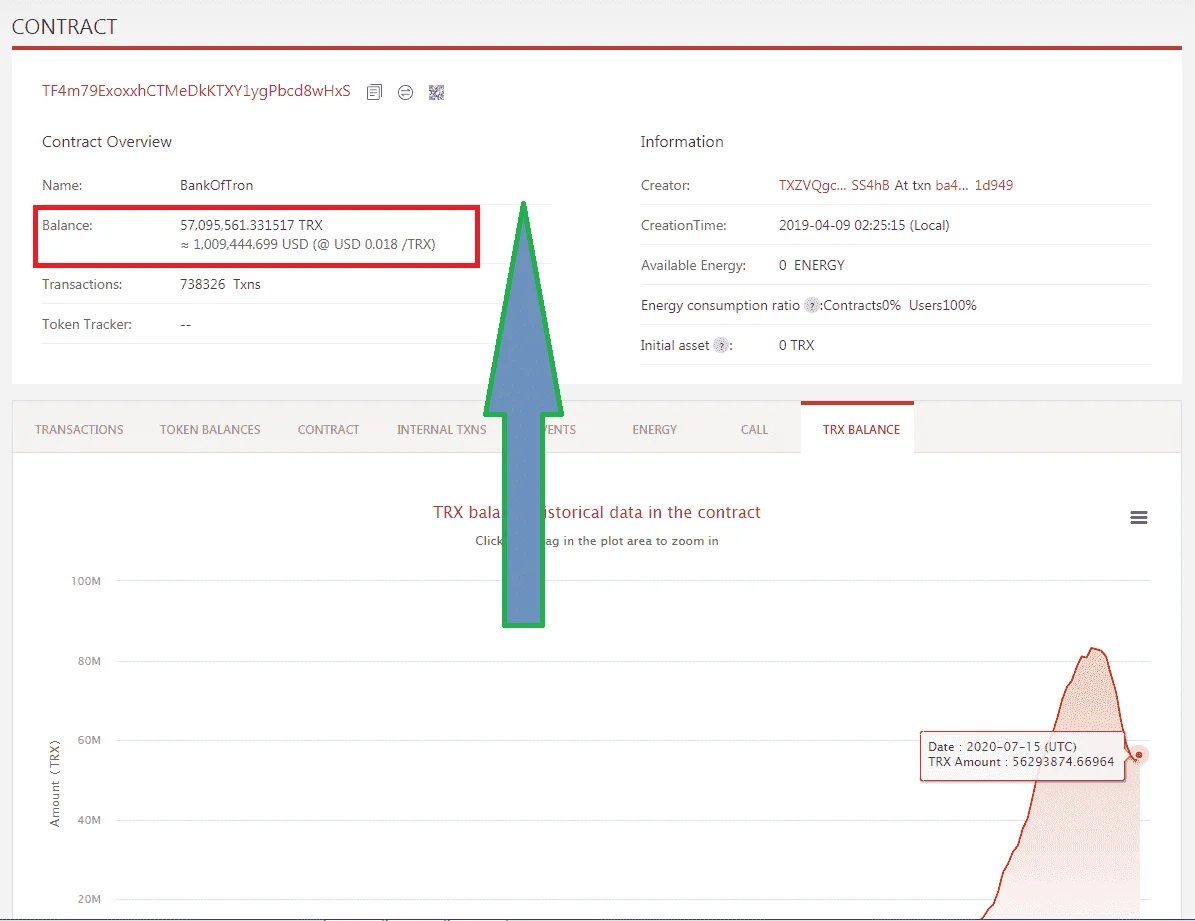This screenshot has height=921, width=1195.
Task: Click the chart peak near 80M
Action: (1093, 649)
